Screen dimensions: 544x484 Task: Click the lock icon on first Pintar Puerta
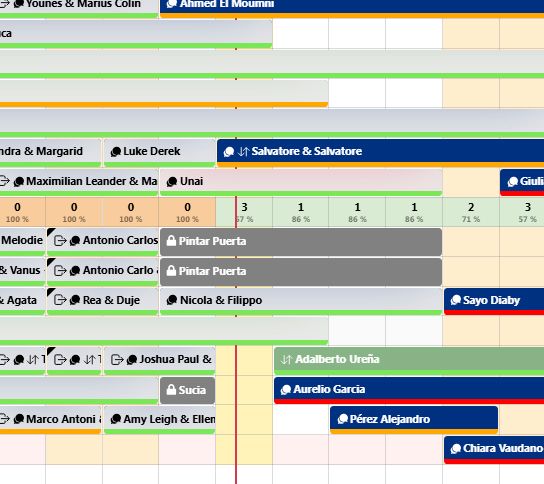pyautogui.click(x=171, y=240)
